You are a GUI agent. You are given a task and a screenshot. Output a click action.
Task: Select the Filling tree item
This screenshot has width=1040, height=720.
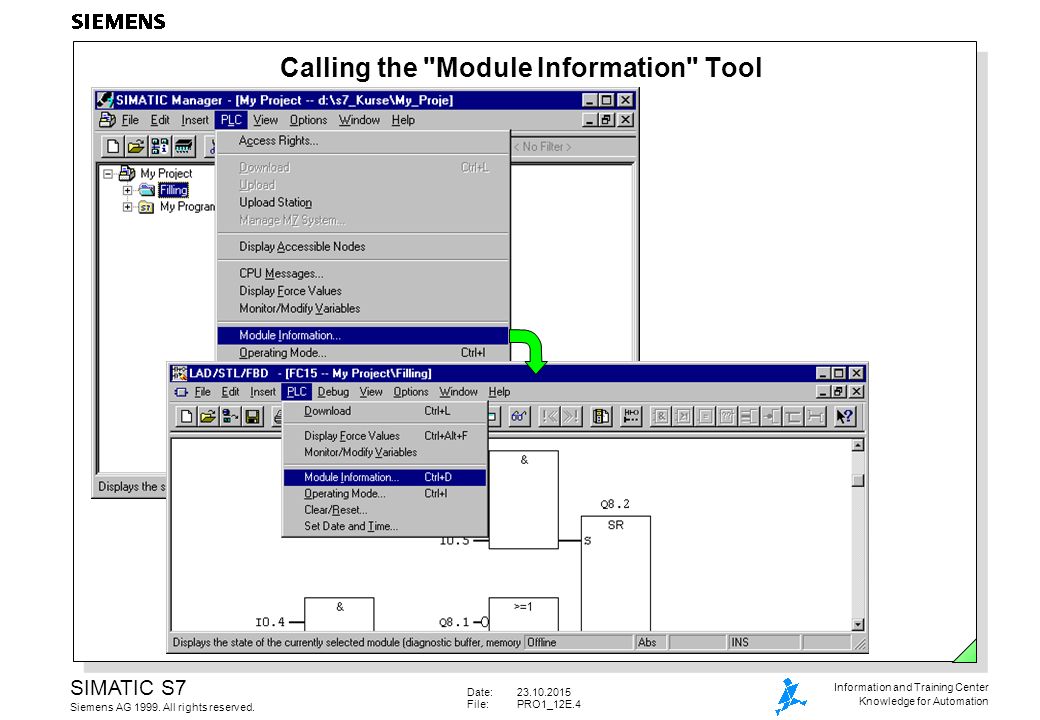click(x=173, y=190)
